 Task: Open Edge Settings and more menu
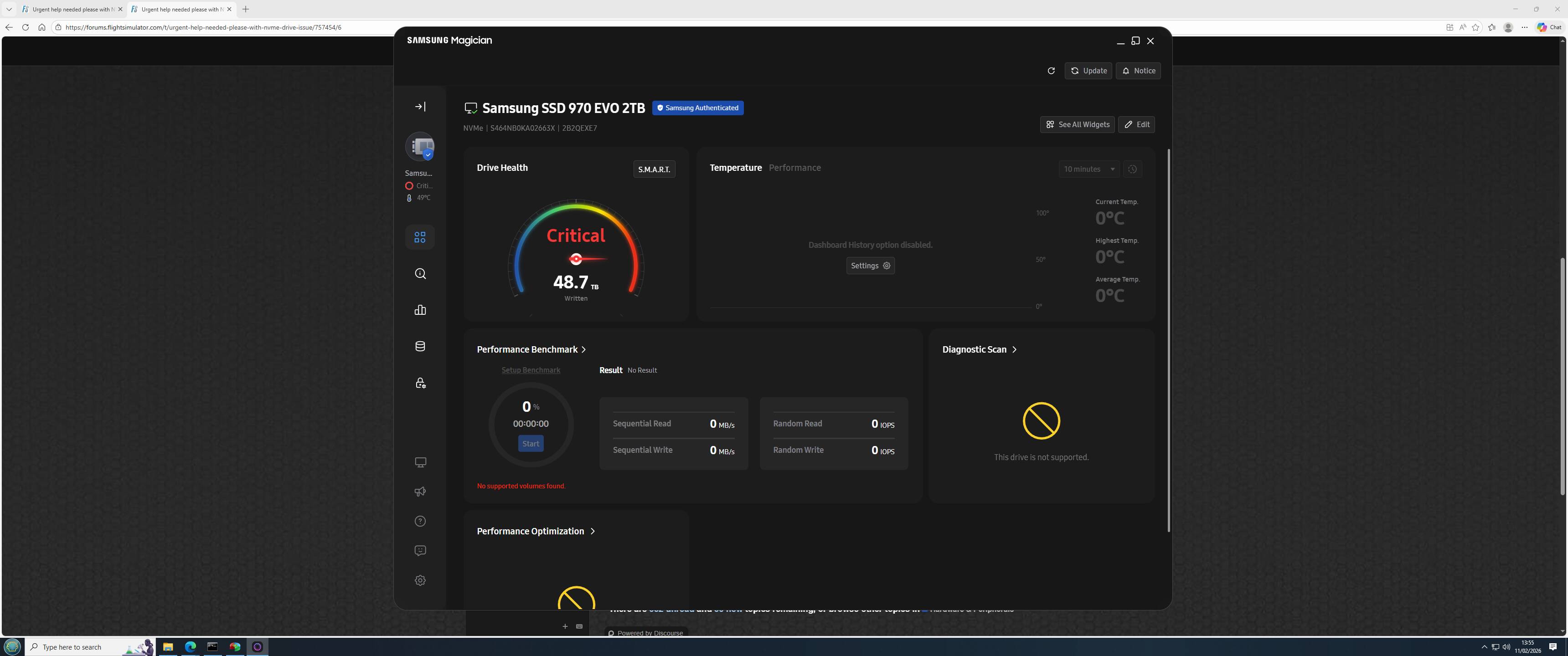pos(1525,27)
